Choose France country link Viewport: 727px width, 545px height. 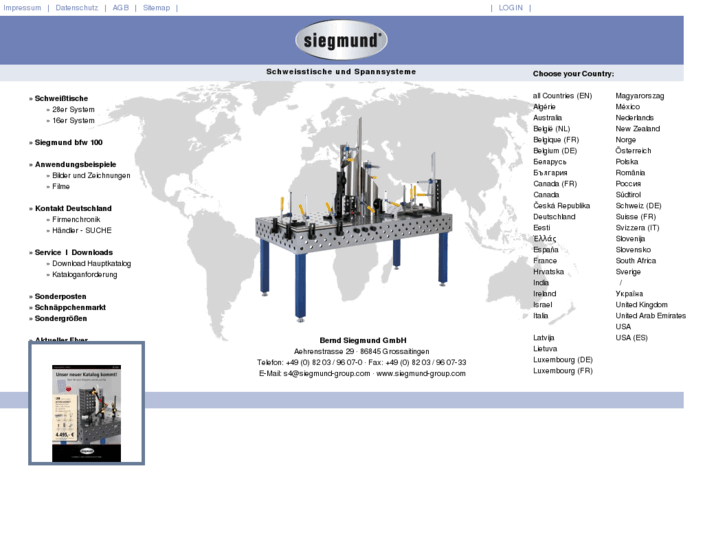(x=545, y=261)
